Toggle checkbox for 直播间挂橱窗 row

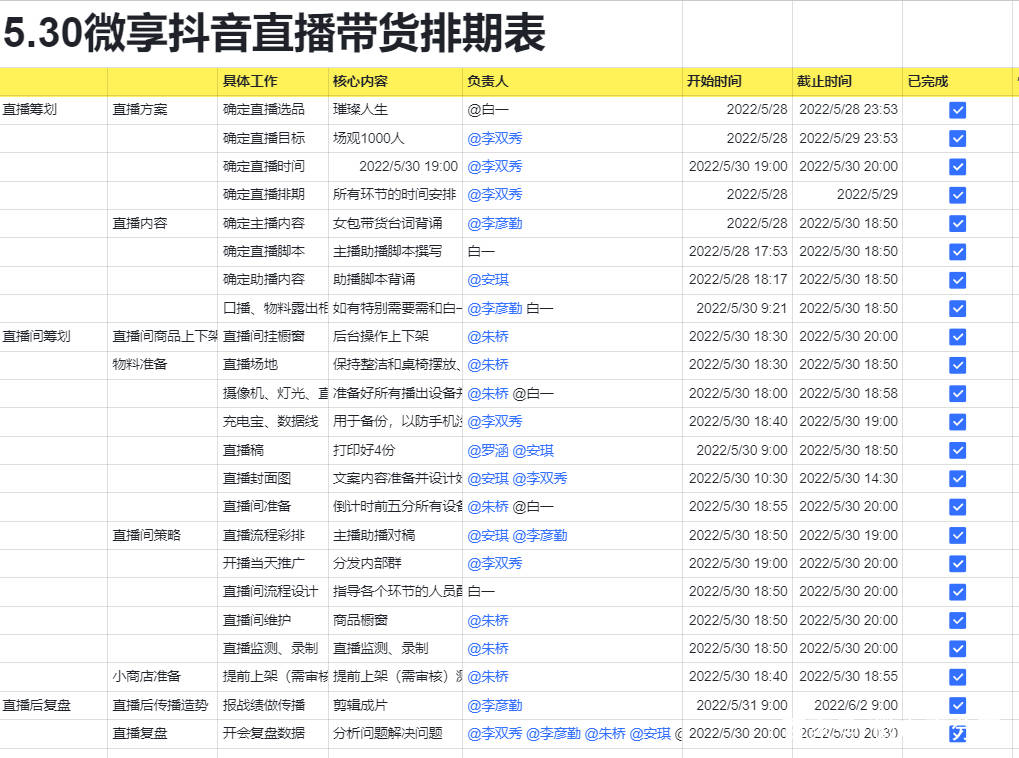(957, 337)
